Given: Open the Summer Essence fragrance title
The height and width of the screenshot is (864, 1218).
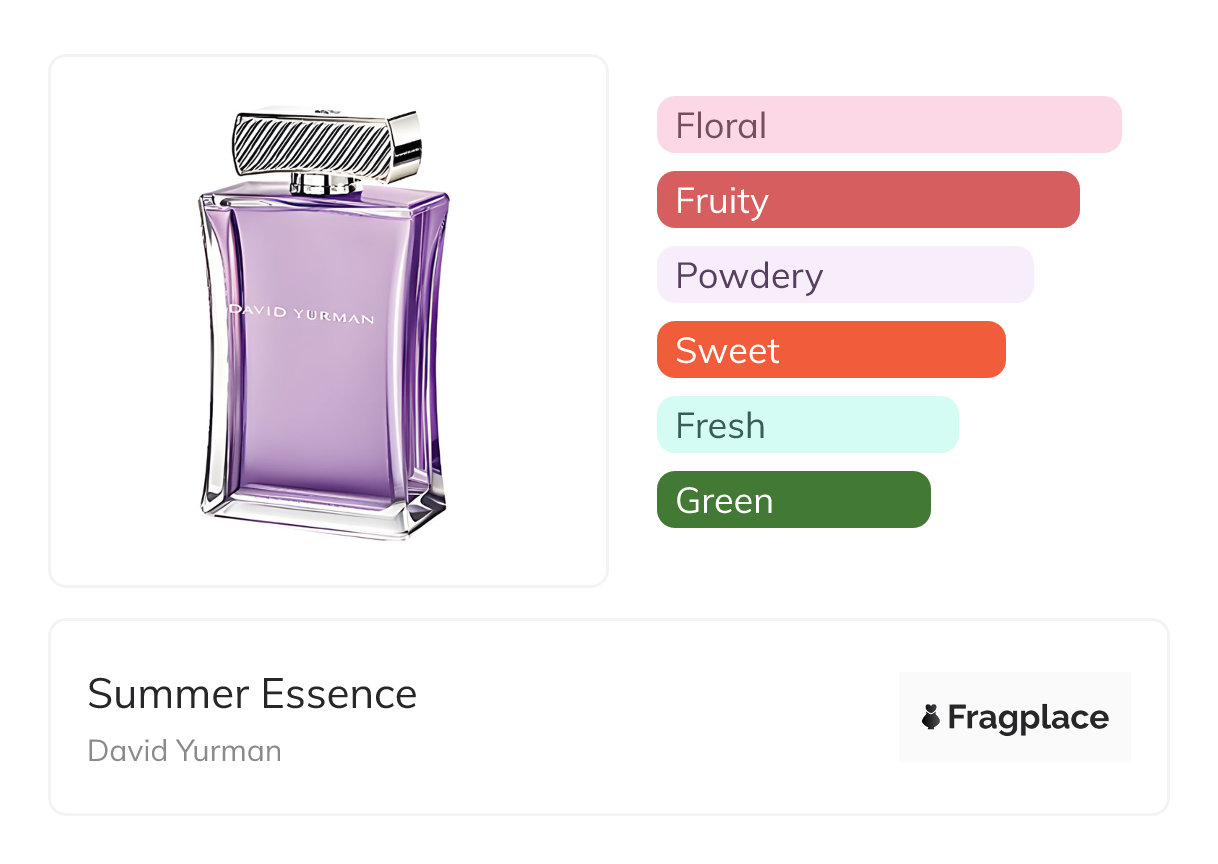Looking at the screenshot, I should point(252,694).
